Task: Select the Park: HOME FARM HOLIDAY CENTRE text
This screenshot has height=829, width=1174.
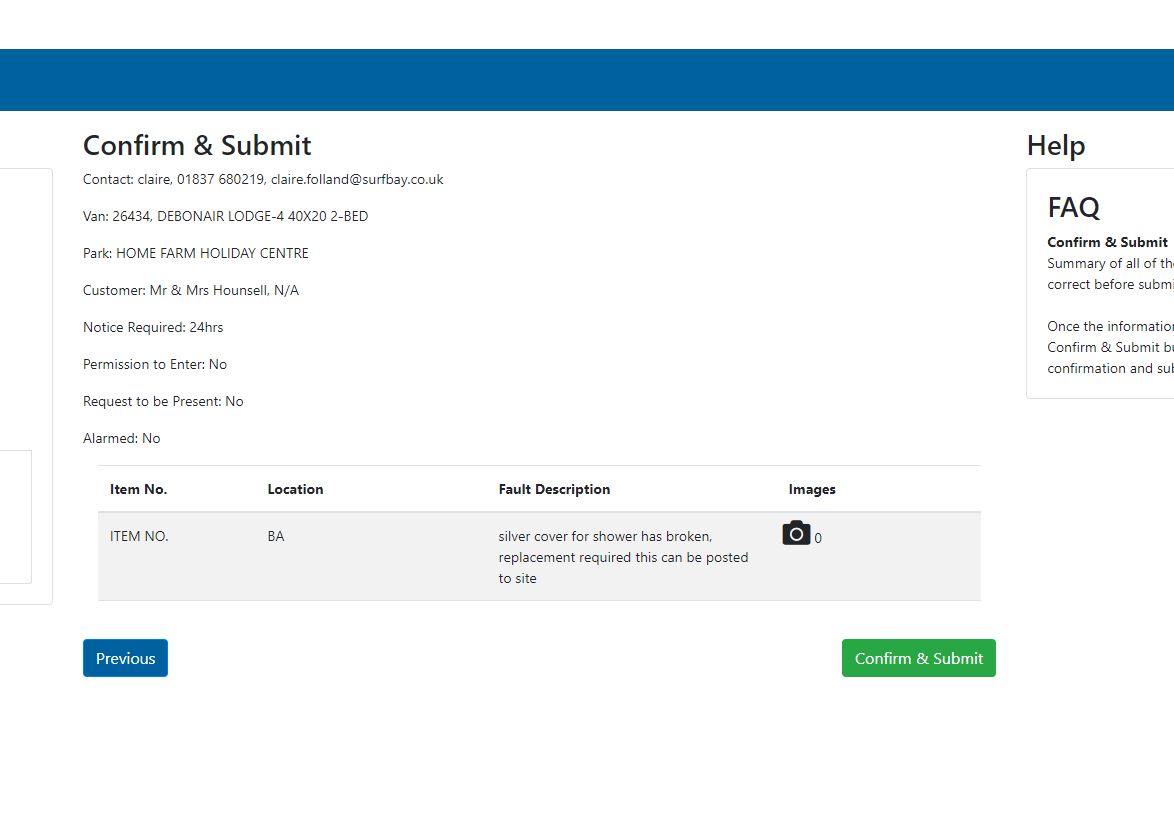Action: [x=196, y=253]
